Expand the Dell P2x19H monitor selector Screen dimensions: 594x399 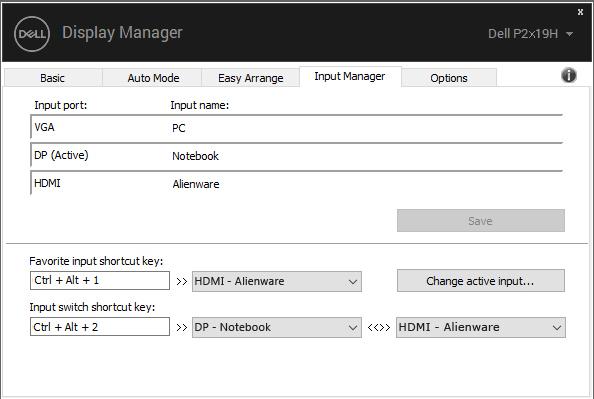coord(530,34)
